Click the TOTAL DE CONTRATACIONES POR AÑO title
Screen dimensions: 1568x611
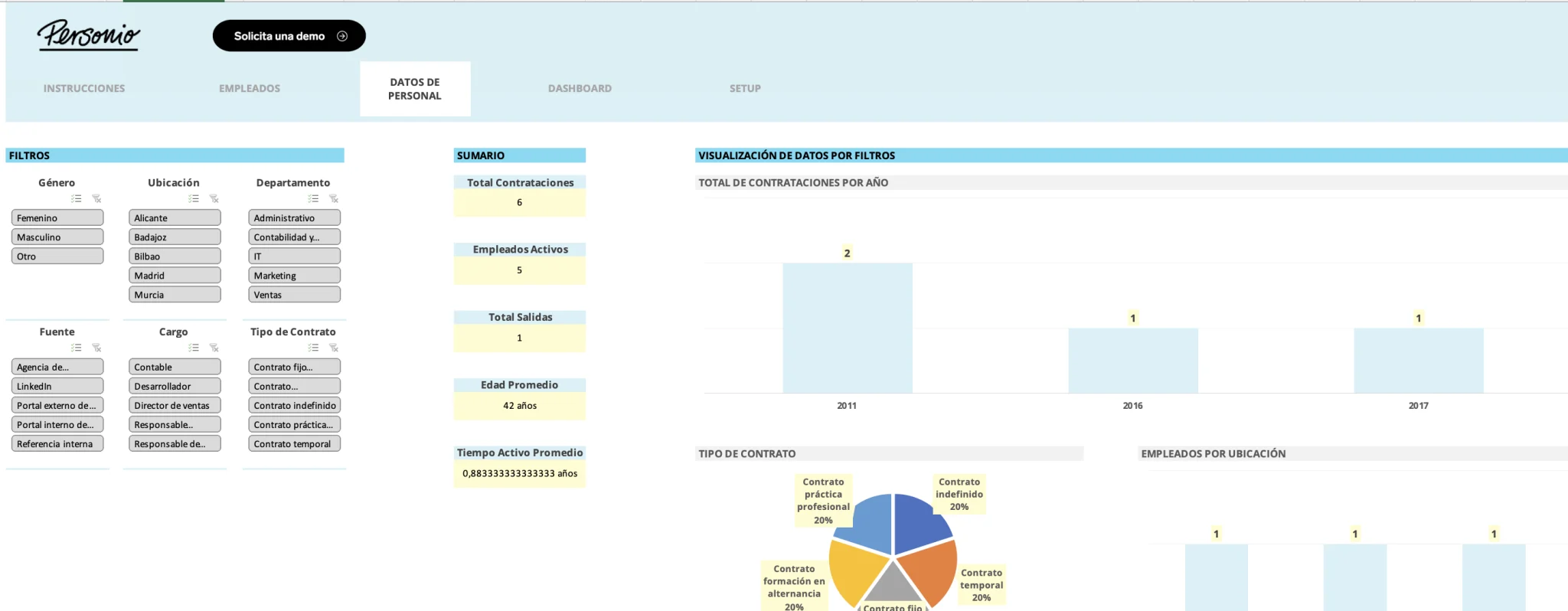tap(793, 183)
